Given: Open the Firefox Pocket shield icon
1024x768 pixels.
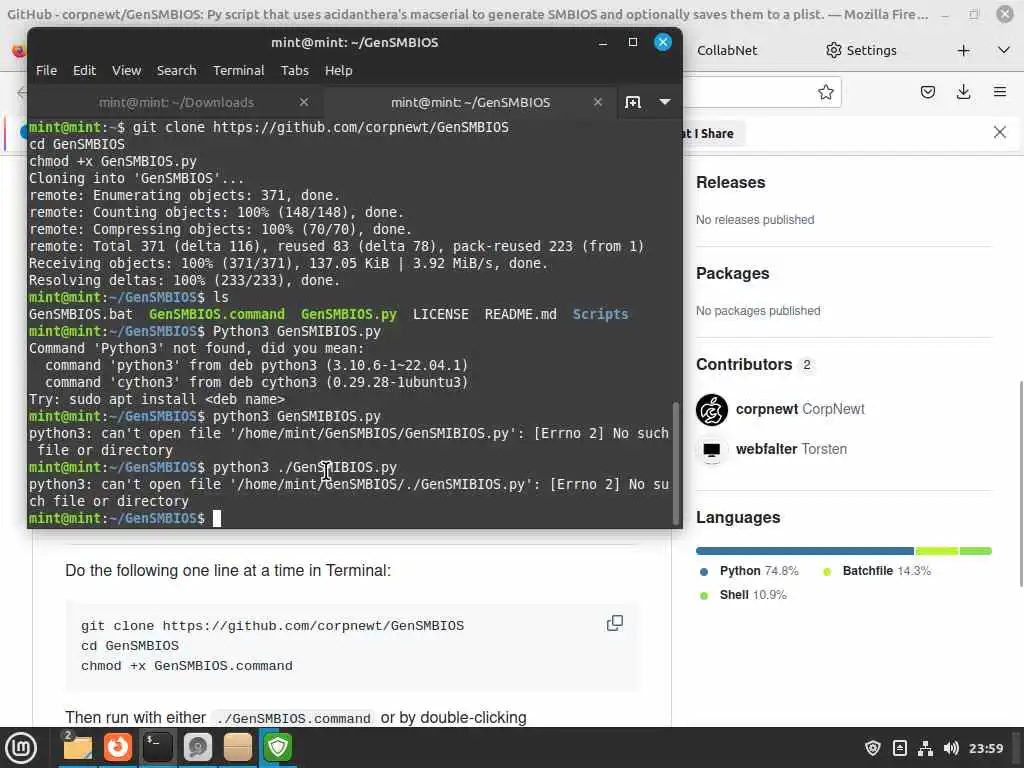Looking at the screenshot, I should [927, 92].
